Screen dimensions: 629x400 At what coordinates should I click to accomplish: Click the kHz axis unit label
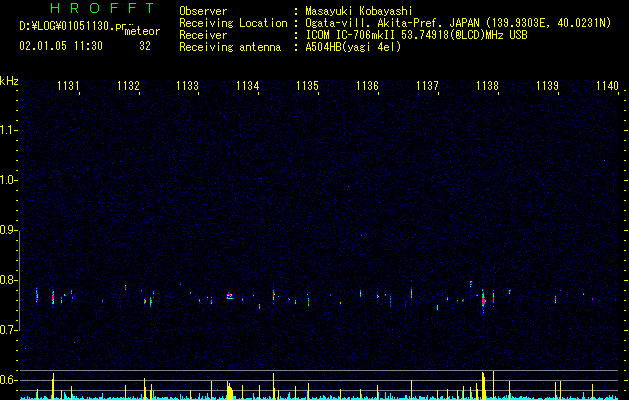[9, 81]
